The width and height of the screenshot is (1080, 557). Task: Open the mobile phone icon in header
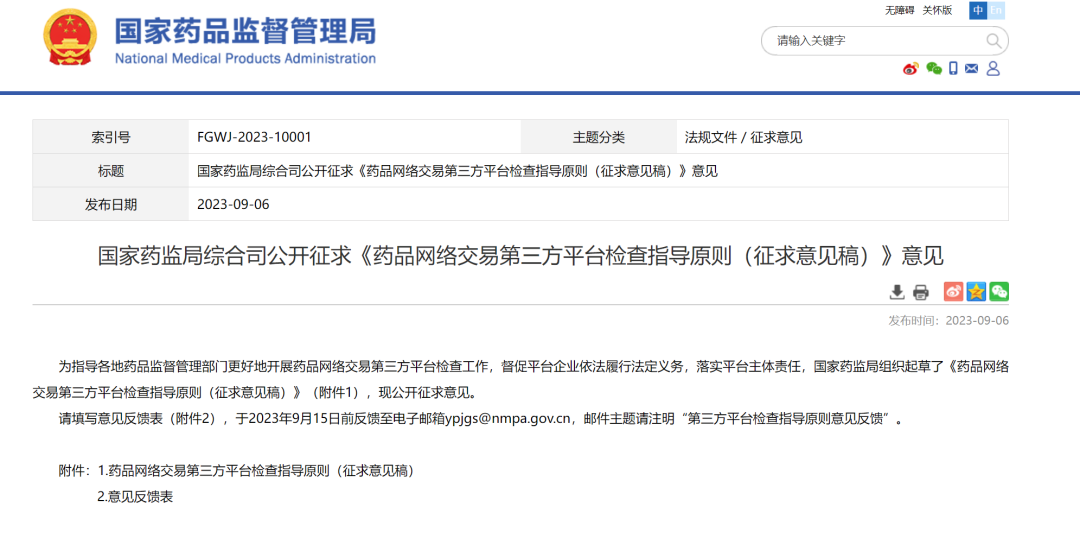(953, 68)
